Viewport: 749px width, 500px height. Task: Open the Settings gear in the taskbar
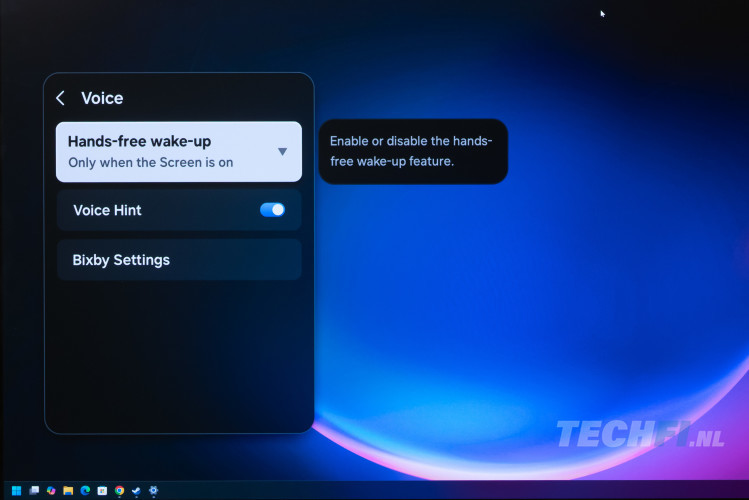click(x=153, y=490)
